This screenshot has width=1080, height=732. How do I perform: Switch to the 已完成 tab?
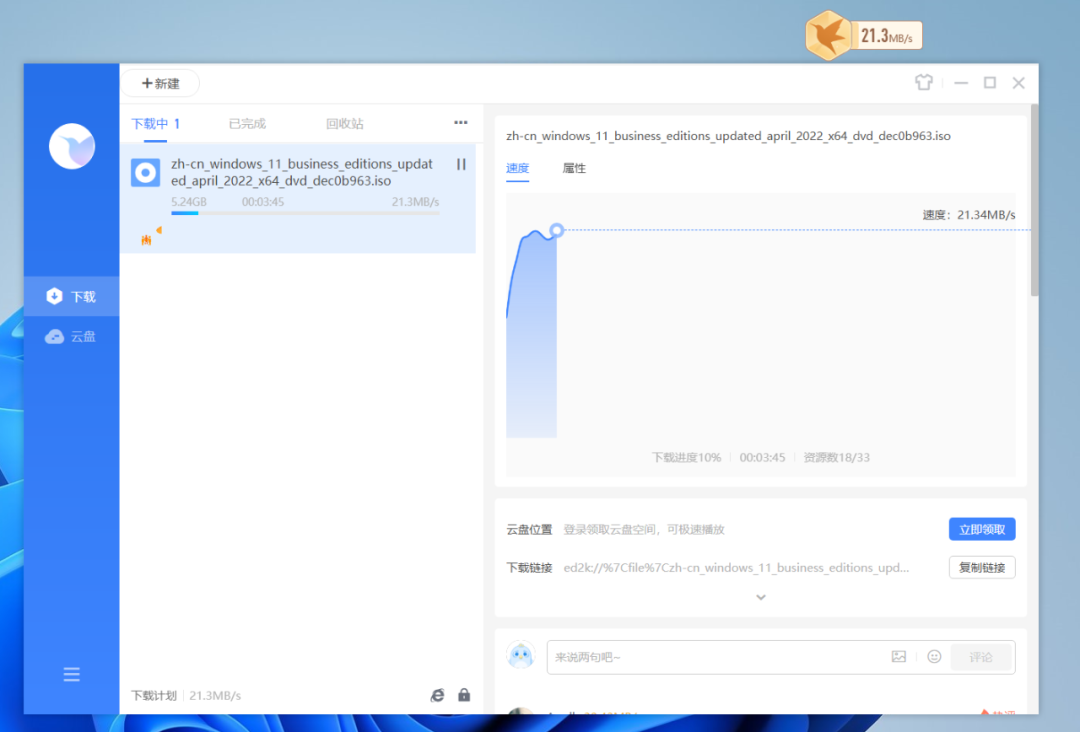pos(247,124)
